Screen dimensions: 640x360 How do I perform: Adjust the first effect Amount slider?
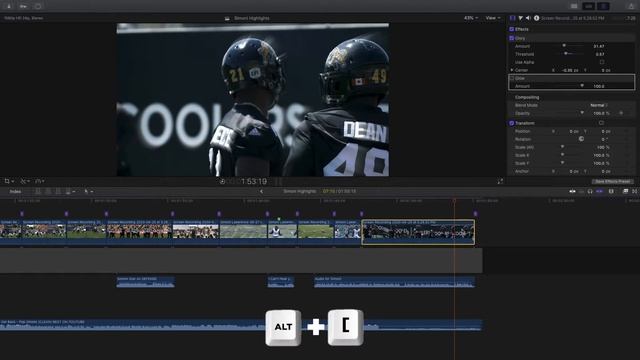[x=564, y=46]
